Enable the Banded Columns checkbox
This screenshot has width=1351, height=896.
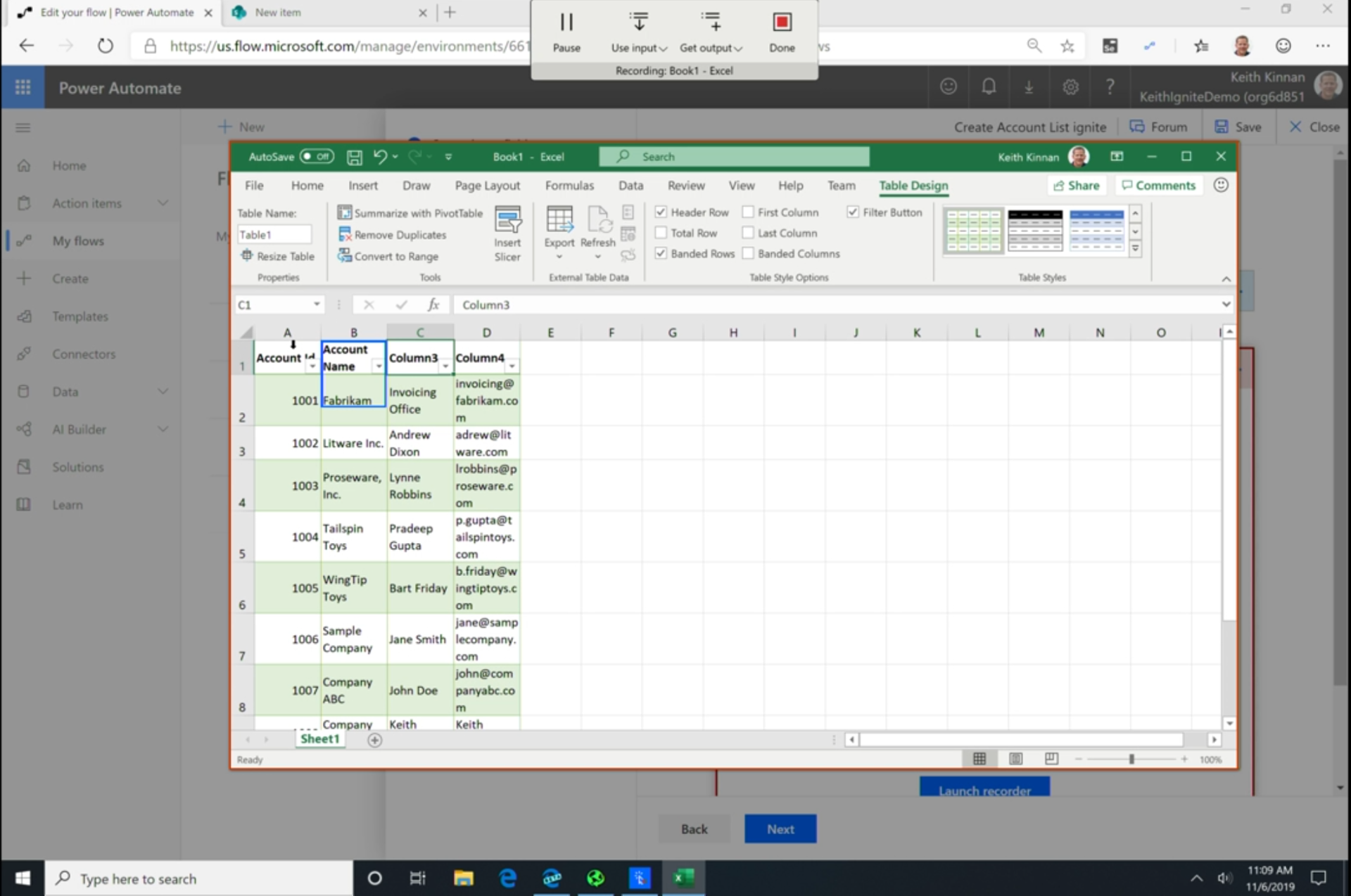click(748, 253)
